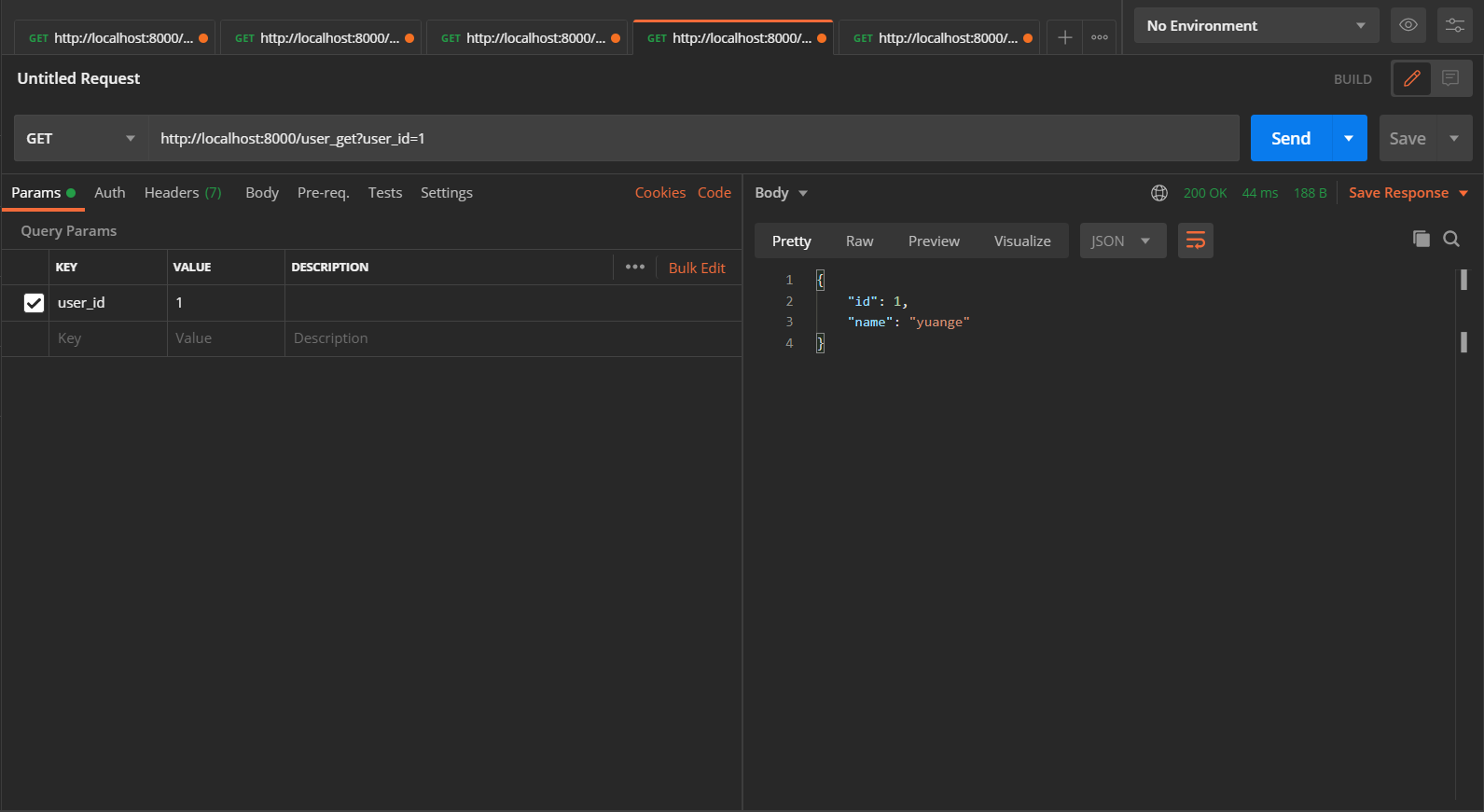Open the Tests tab
1484x812 pixels.
coord(385,193)
